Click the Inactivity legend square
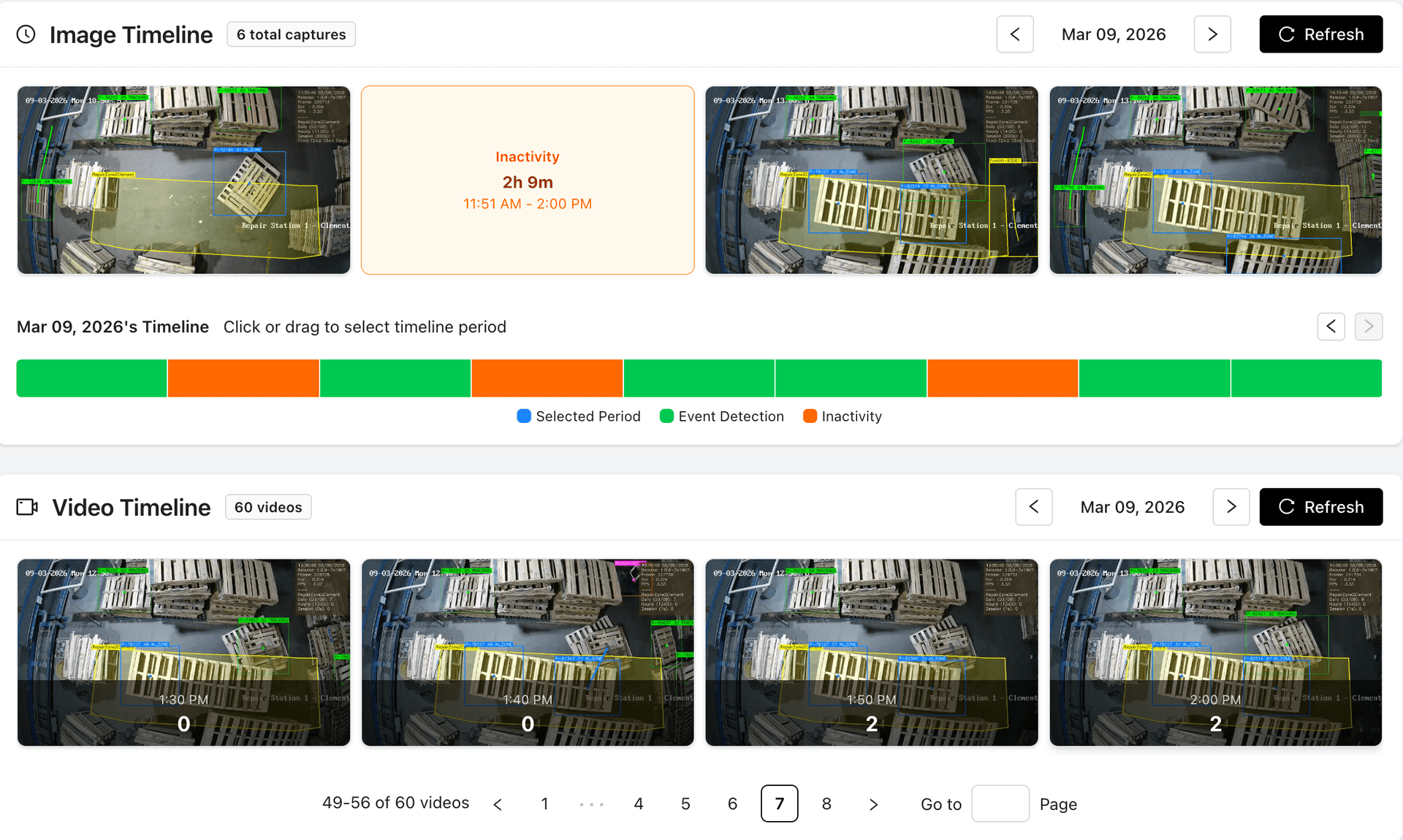The width and height of the screenshot is (1403, 840). 809,416
